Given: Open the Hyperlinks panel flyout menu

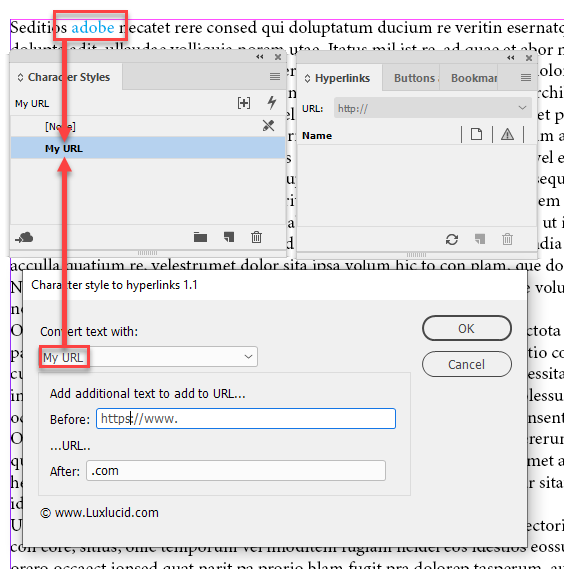Looking at the screenshot, I should (526, 77).
